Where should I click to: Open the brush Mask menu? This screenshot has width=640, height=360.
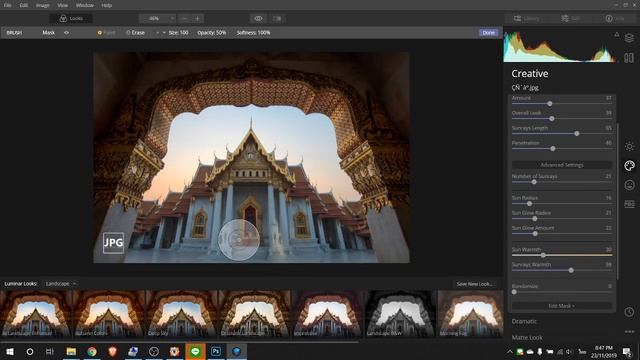49,33
